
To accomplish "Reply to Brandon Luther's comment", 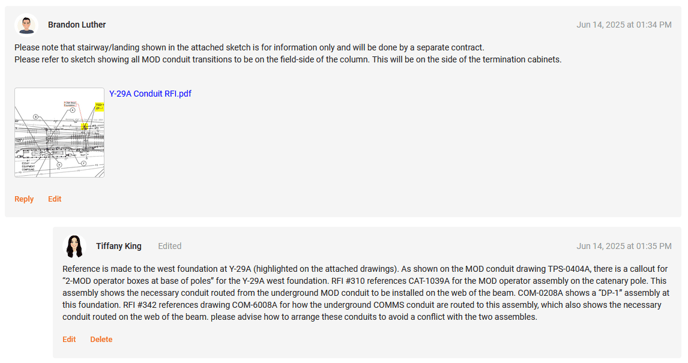I will click(x=24, y=199).
